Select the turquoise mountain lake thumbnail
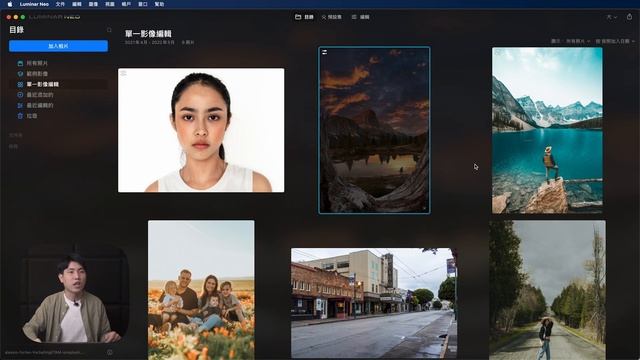This screenshot has height=360, width=640. (x=547, y=130)
